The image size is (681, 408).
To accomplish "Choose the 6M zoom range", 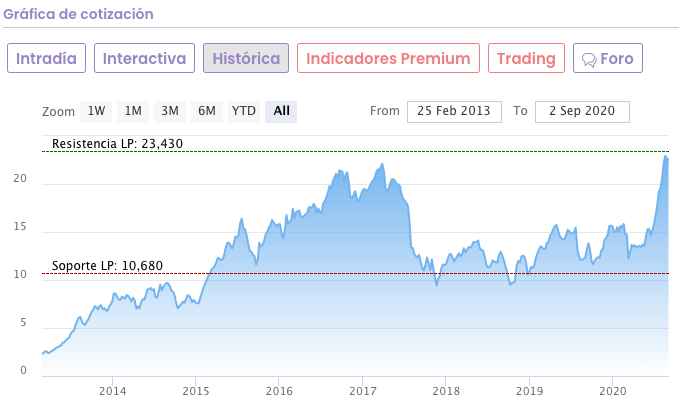I will [206, 111].
